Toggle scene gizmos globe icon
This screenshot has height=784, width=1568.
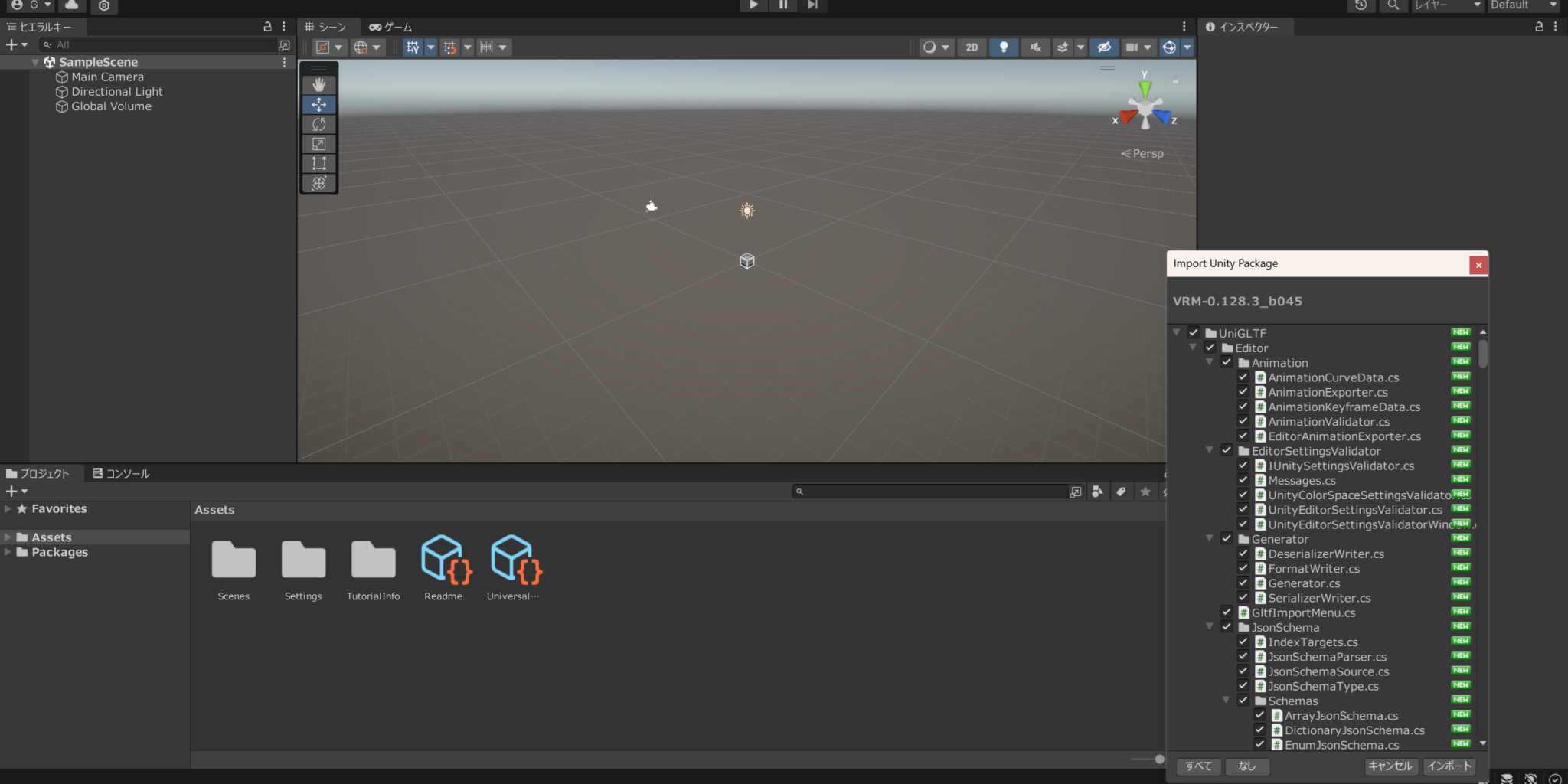[1169, 47]
